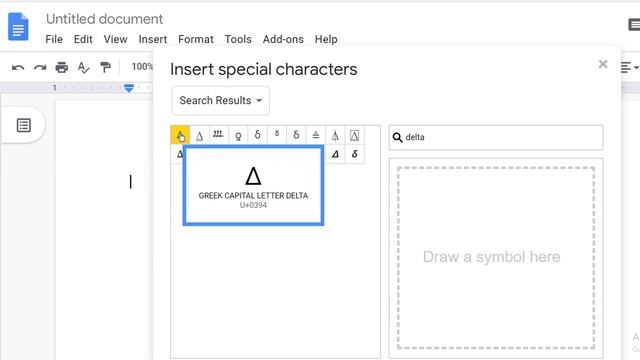Insert the delta-equal-to sign
Viewport: 640px width, 360px height.
pyautogui.click(x=316, y=135)
